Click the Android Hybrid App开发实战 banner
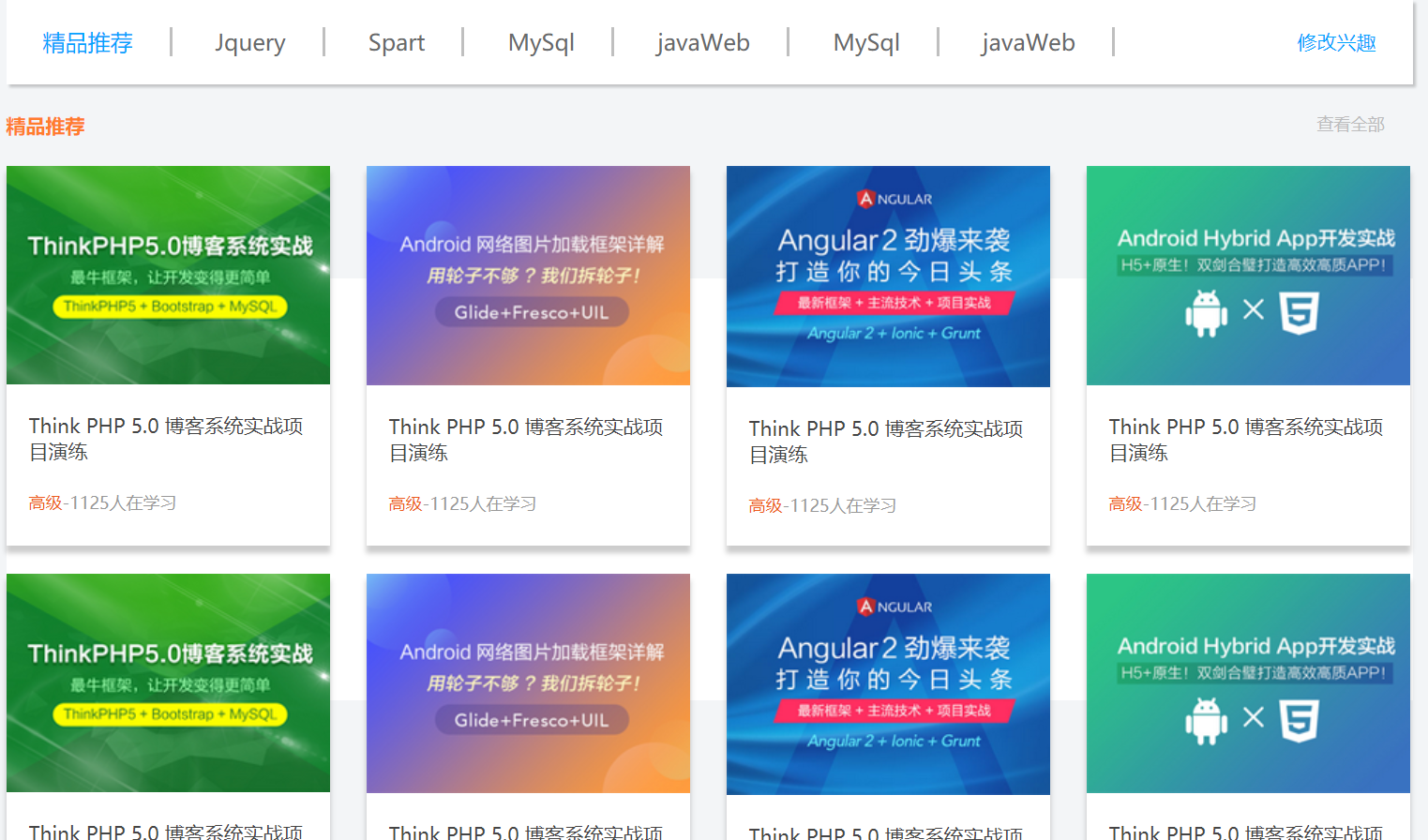Viewport: 1428px width, 840px height. [x=1248, y=275]
